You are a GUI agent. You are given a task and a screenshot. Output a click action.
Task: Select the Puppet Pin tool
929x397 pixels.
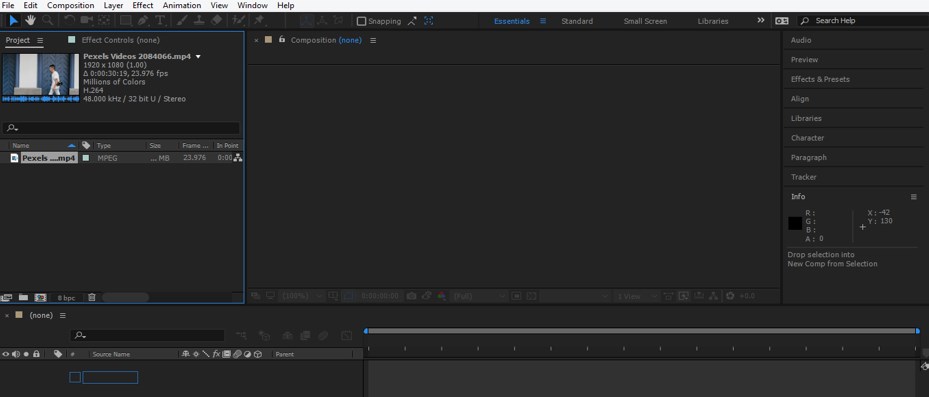click(259, 21)
